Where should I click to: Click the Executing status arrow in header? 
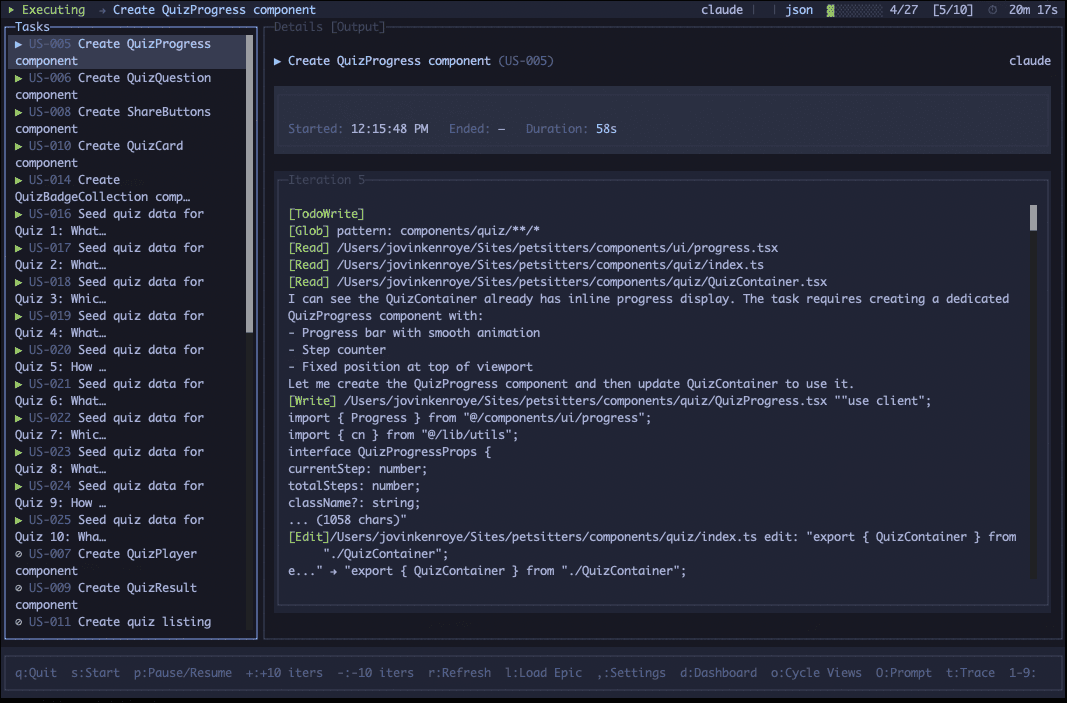pos(11,10)
